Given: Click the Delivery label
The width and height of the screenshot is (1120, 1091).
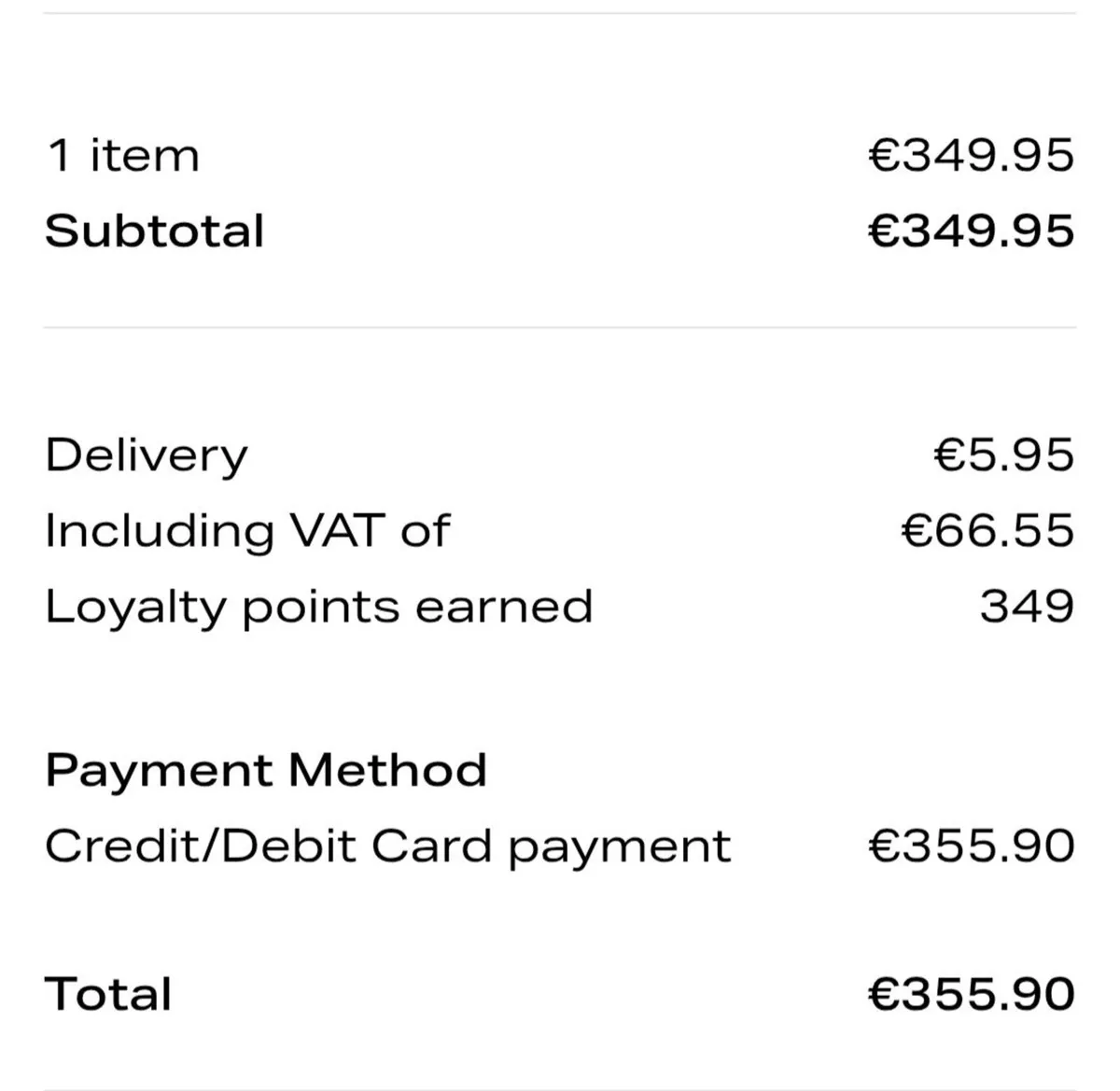Looking at the screenshot, I should pos(147,456).
